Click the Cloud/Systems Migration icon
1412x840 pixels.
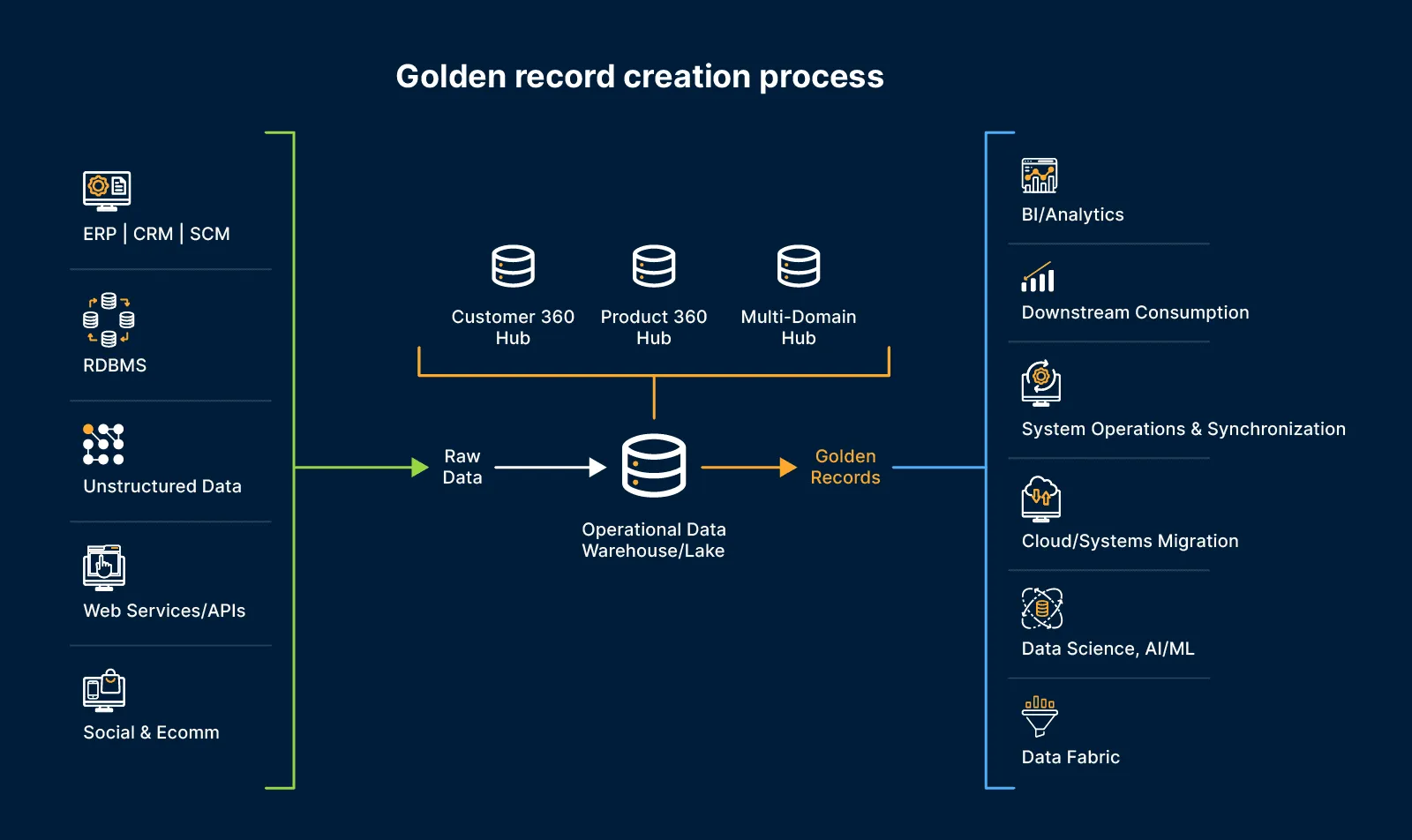pos(1041,499)
